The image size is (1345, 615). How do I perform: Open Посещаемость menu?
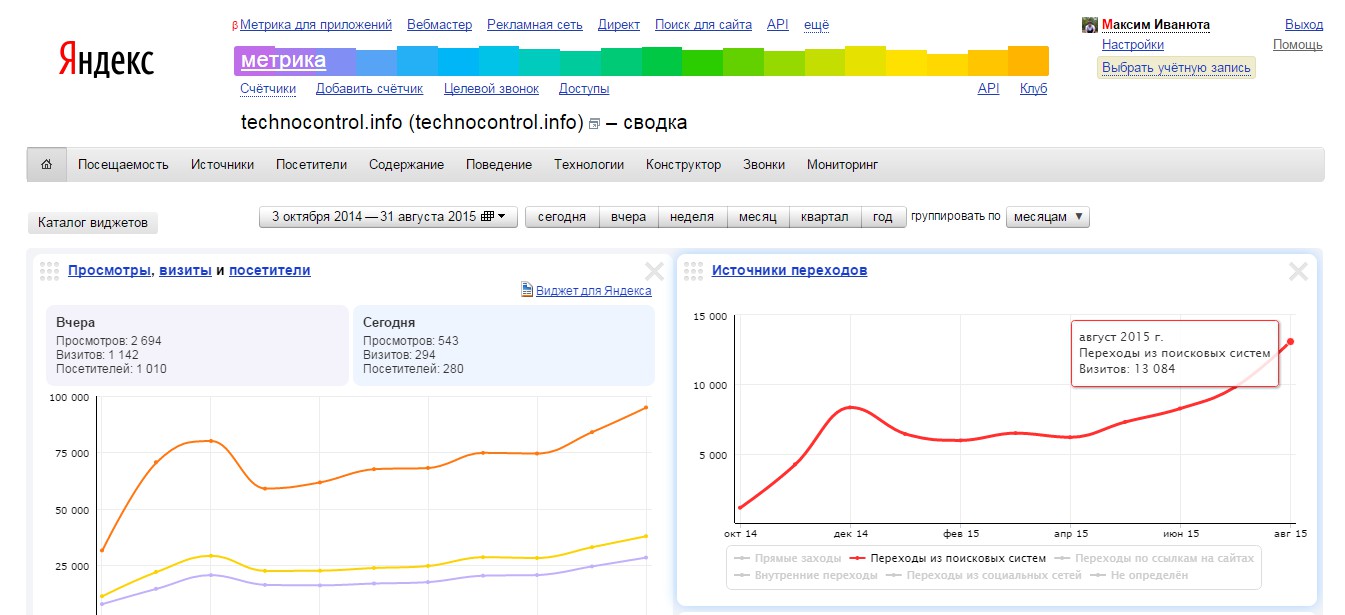pyautogui.click(x=123, y=165)
